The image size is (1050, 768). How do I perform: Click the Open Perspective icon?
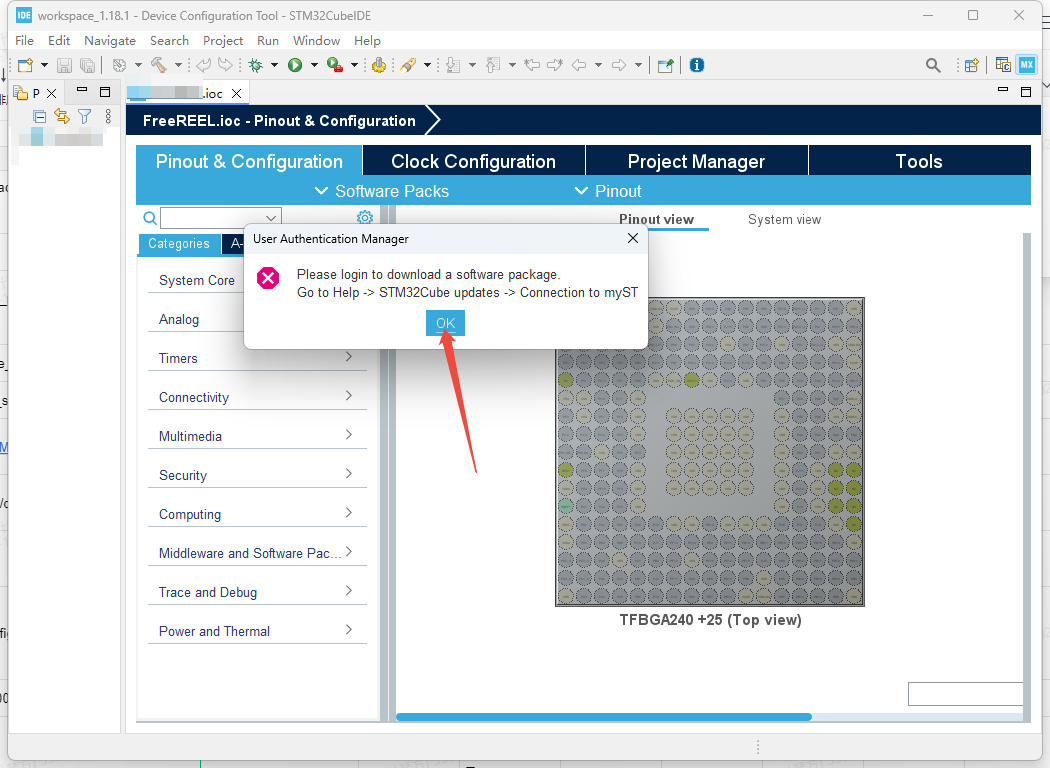click(970, 65)
